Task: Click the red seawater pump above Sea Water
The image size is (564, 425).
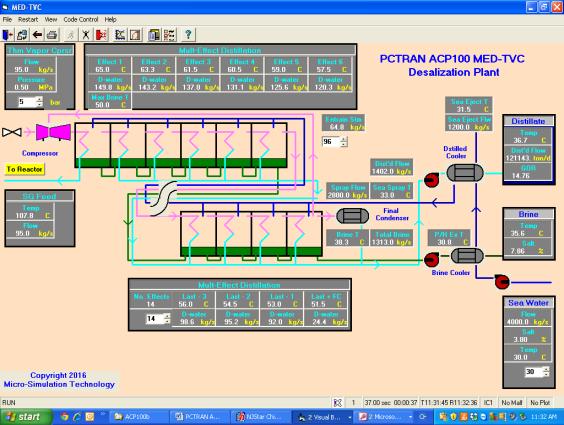Action: (502, 281)
